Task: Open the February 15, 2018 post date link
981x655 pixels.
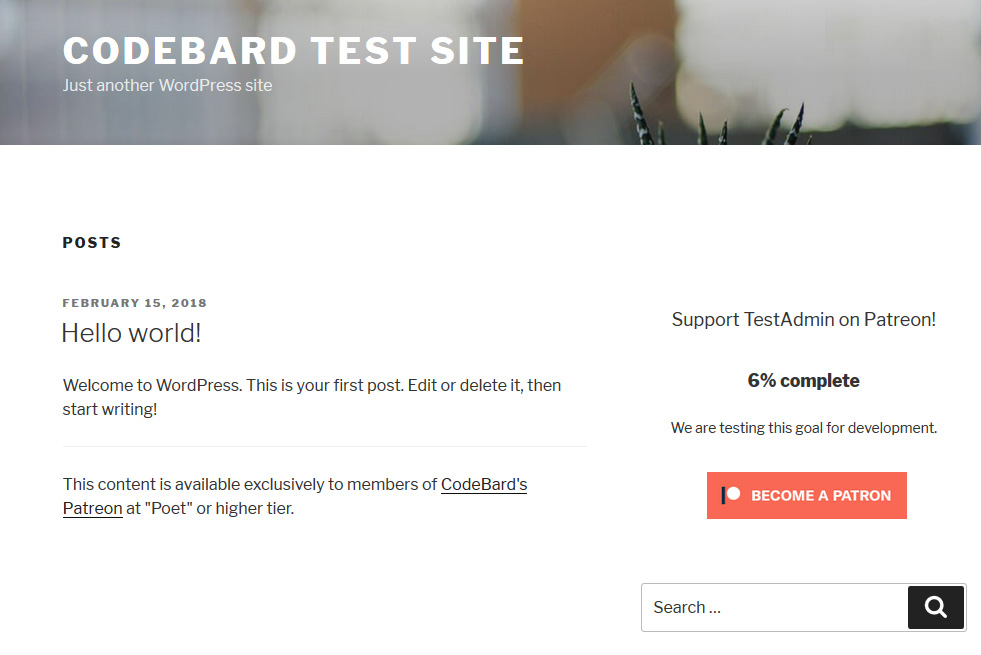Action: pos(135,303)
